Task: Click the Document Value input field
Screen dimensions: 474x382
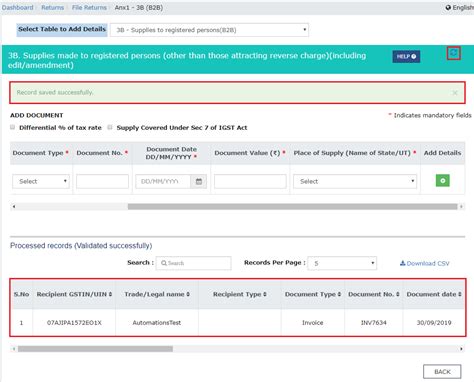Action: pyautogui.click(x=250, y=181)
